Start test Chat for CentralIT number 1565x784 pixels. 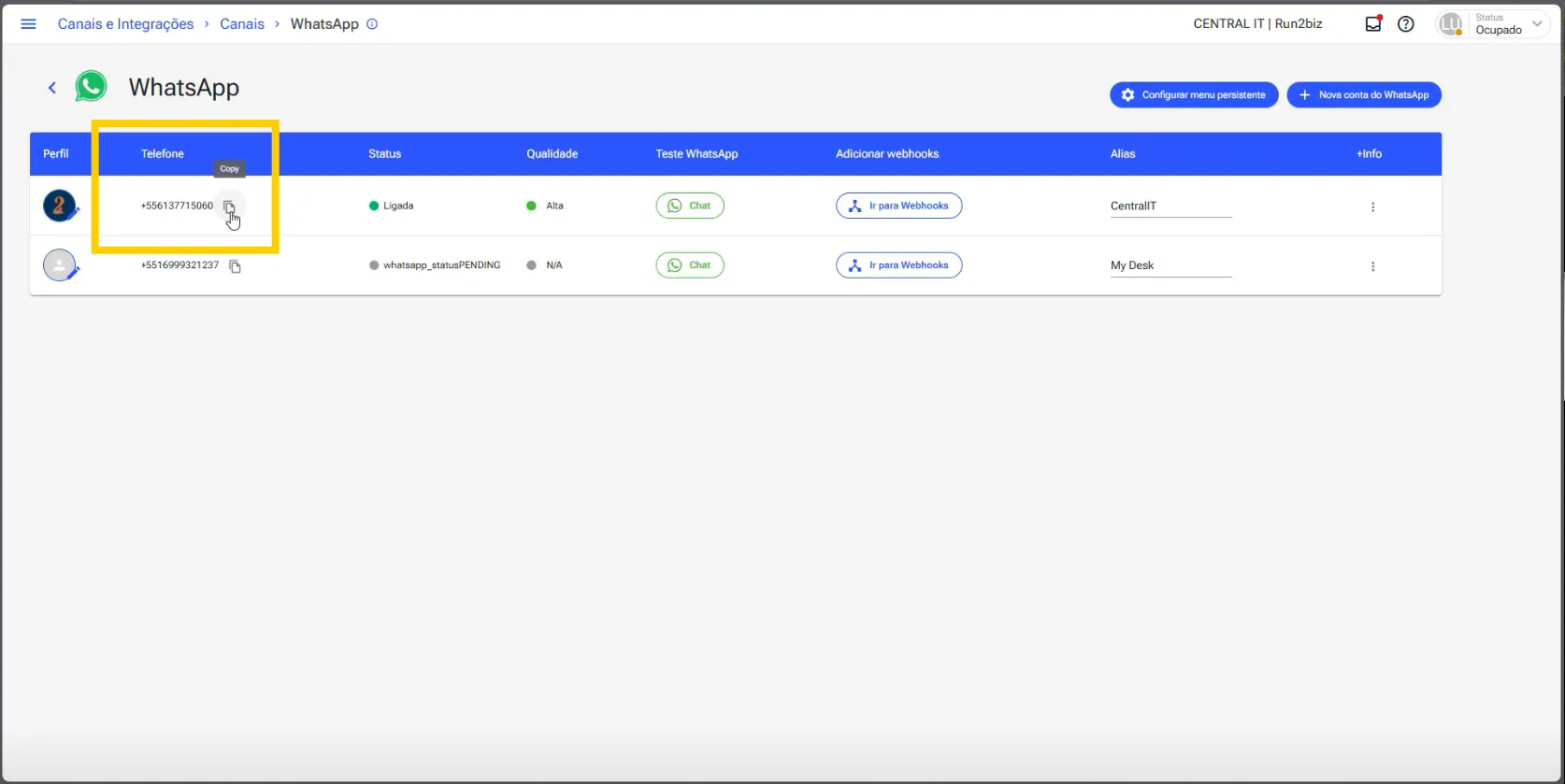pyautogui.click(x=690, y=206)
